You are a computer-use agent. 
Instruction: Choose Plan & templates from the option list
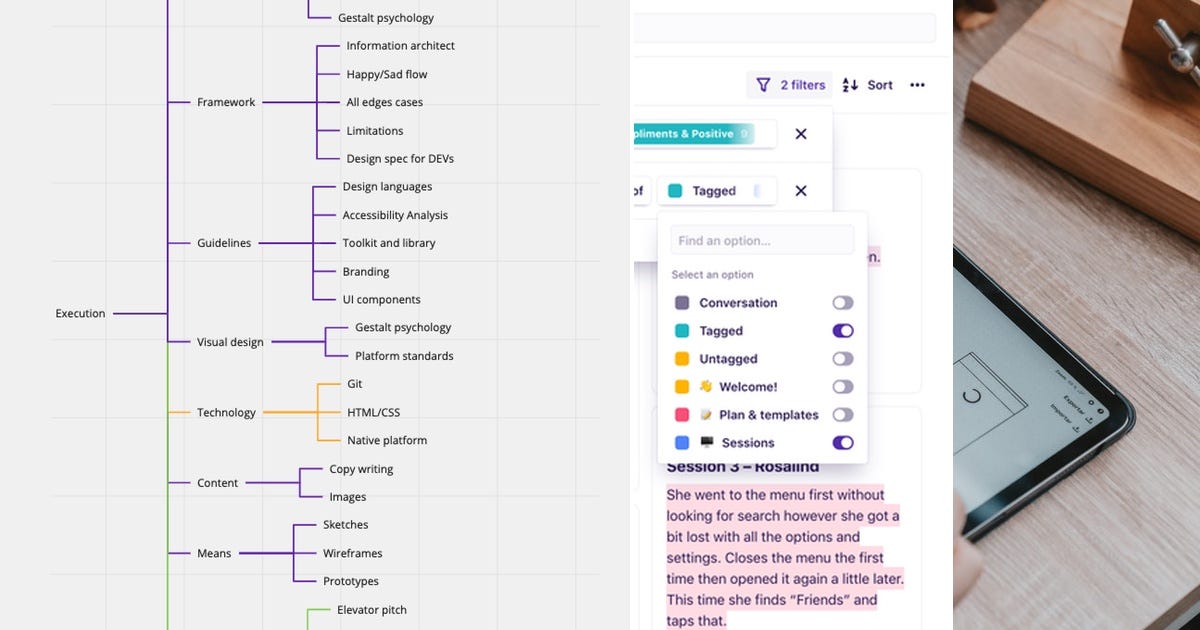pos(768,414)
